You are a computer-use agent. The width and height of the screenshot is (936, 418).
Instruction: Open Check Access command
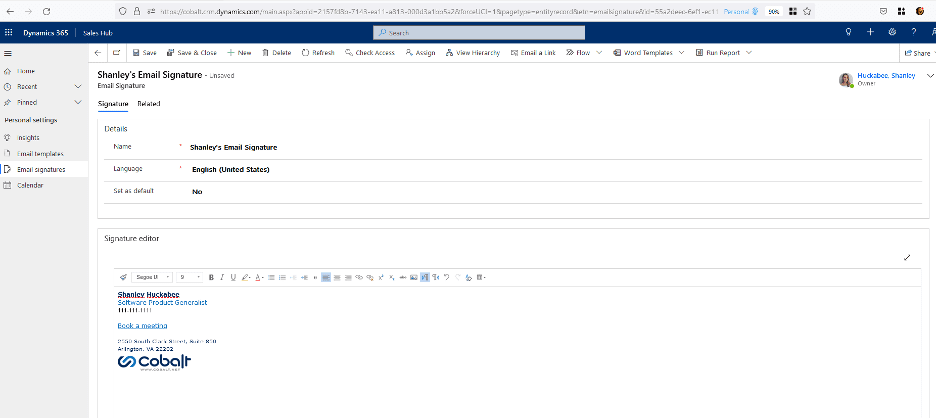tap(370, 53)
